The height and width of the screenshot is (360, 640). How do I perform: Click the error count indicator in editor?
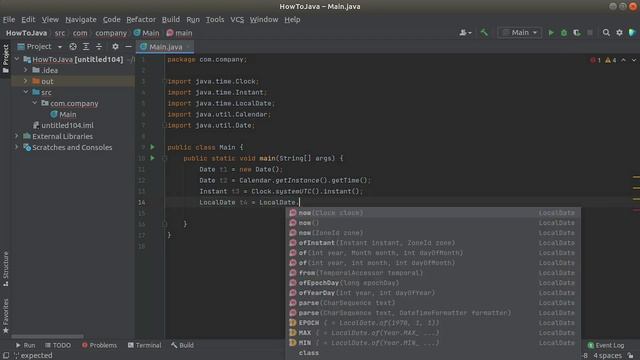596,60
